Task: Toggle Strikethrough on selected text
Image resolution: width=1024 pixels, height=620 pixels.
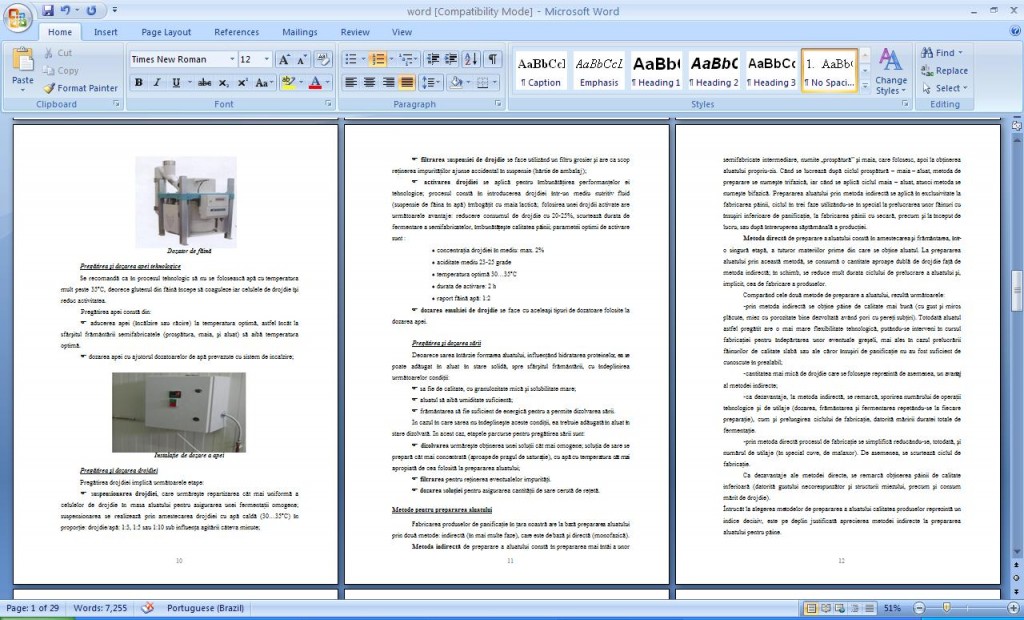Action: tap(204, 83)
